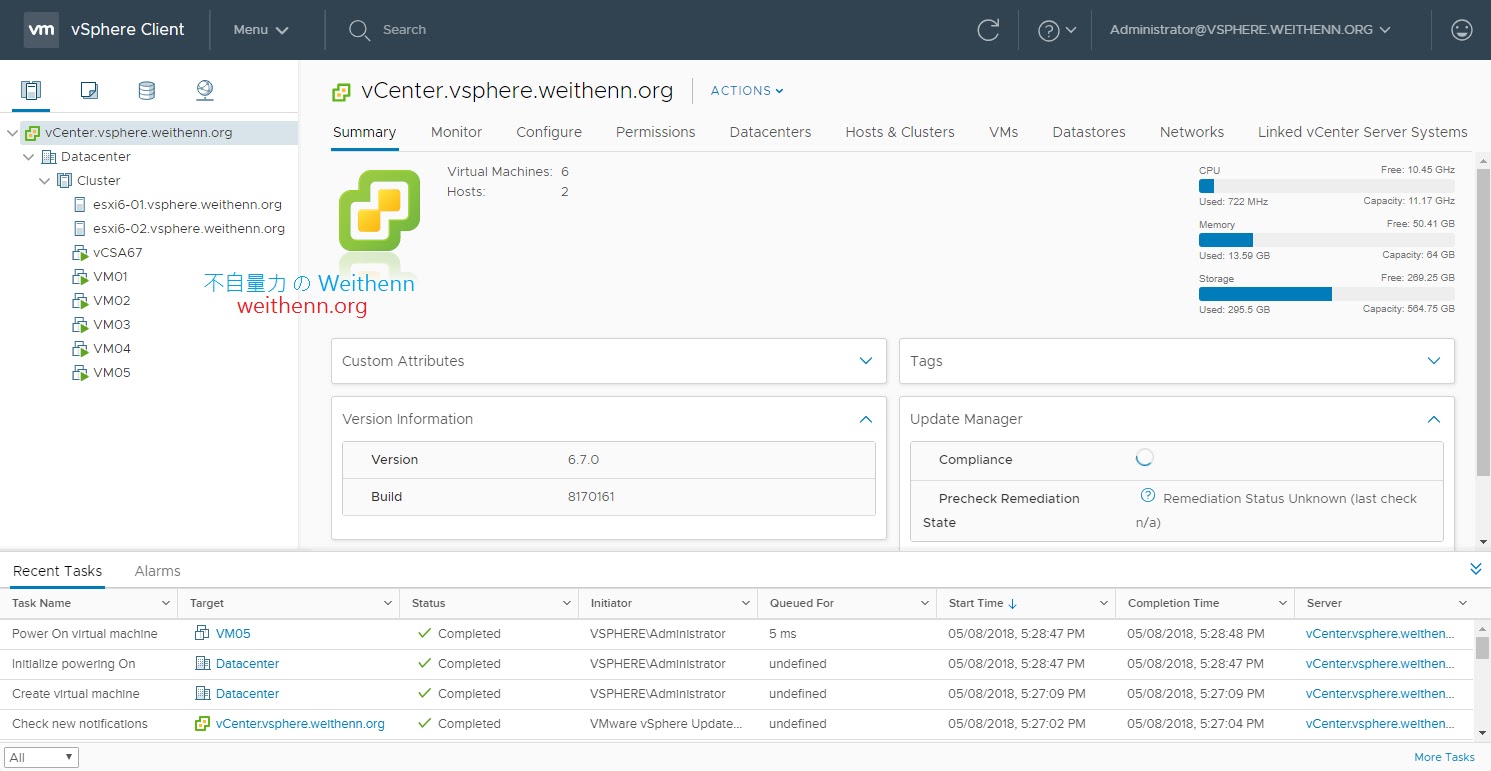Switch to the Monitor tab
The width and height of the screenshot is (1491, 771).
click(x=456, y=132)
